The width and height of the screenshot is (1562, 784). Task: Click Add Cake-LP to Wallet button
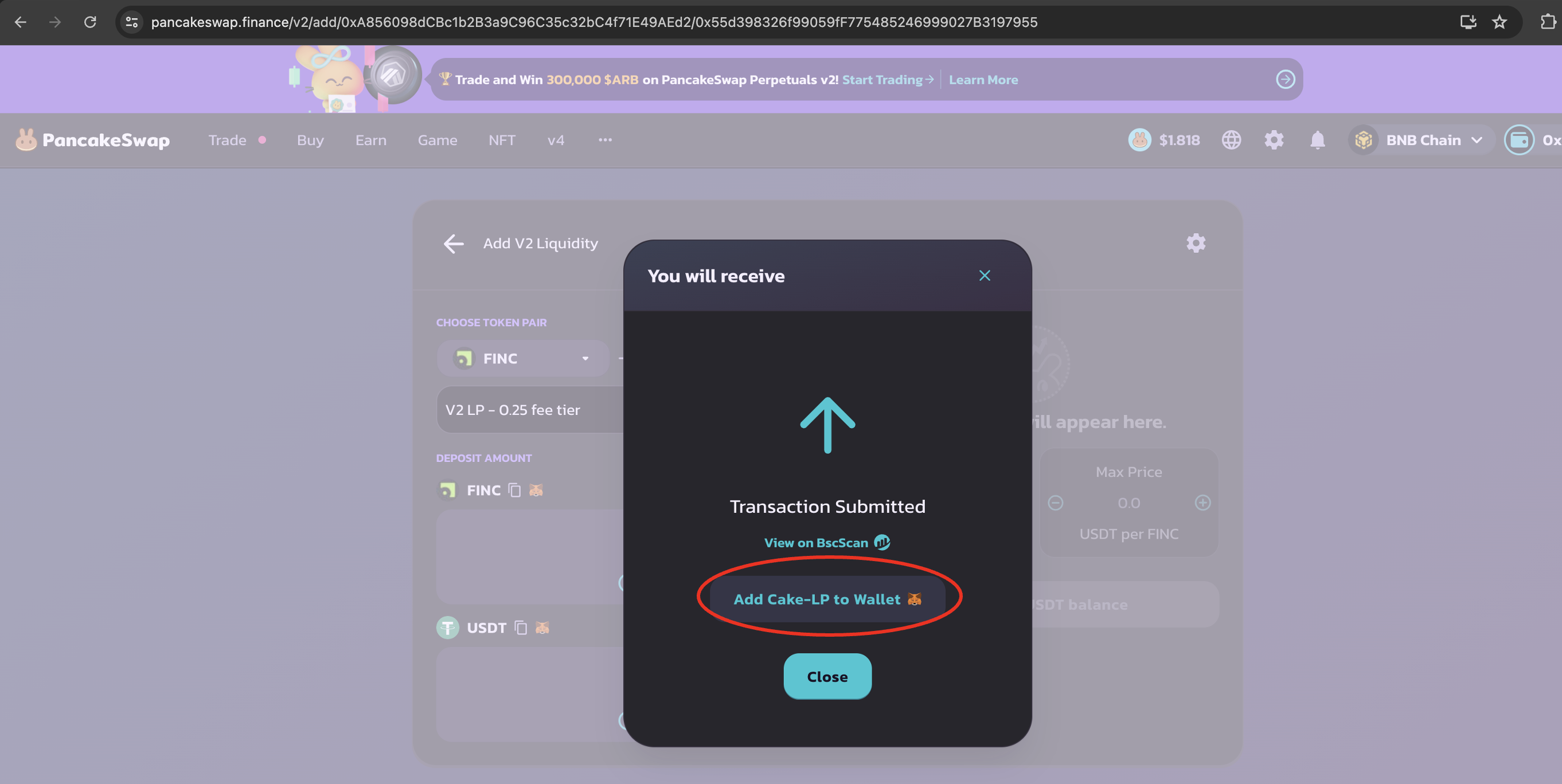coord(827,599)
